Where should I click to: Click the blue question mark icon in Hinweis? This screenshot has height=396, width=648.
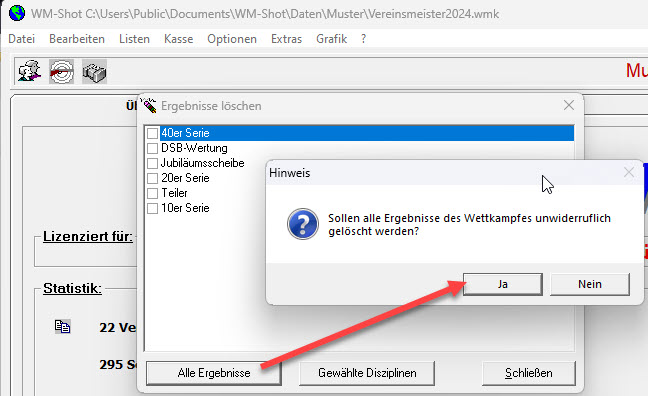point(303,224)
